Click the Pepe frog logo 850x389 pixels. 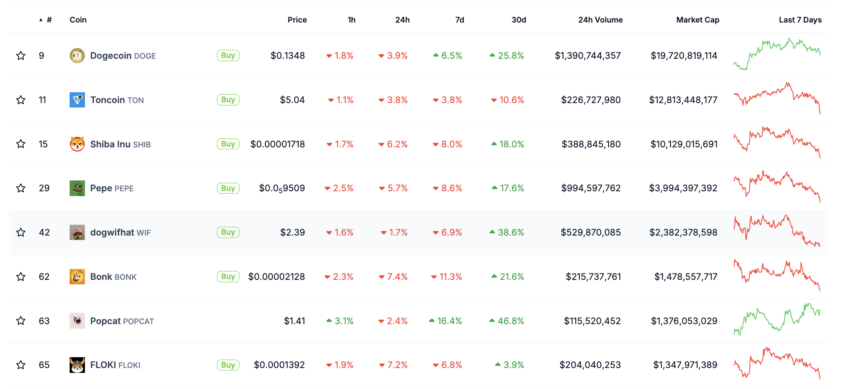click(x=77, y=188)
